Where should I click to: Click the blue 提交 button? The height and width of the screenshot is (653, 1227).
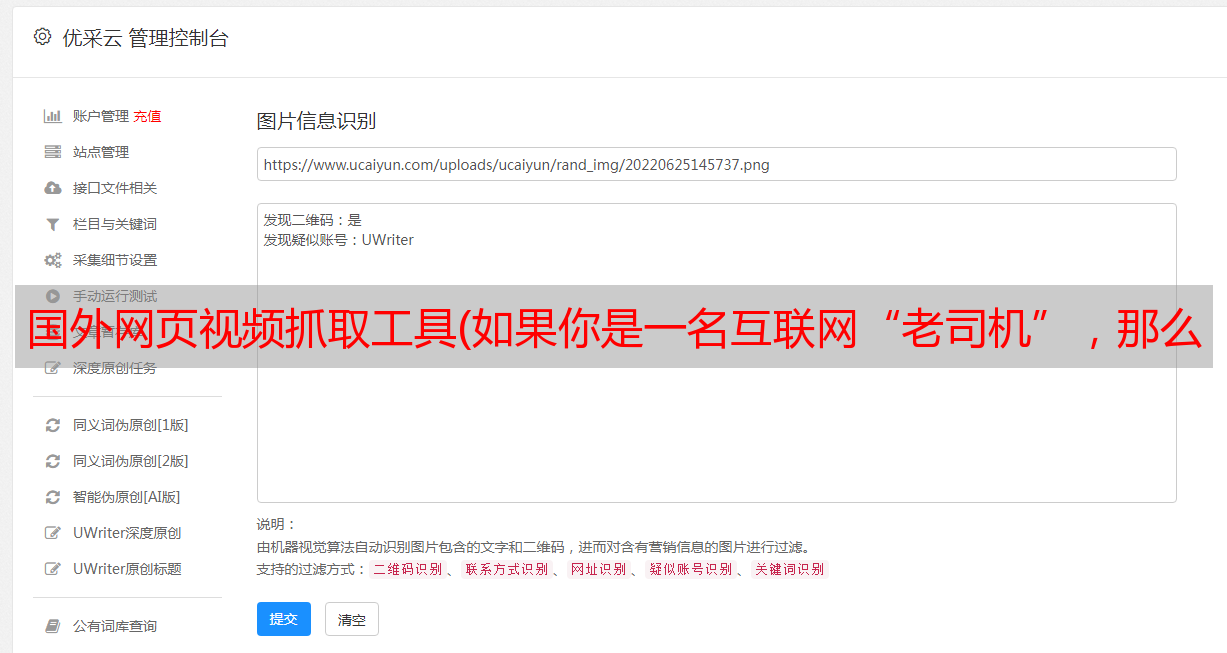284,619
